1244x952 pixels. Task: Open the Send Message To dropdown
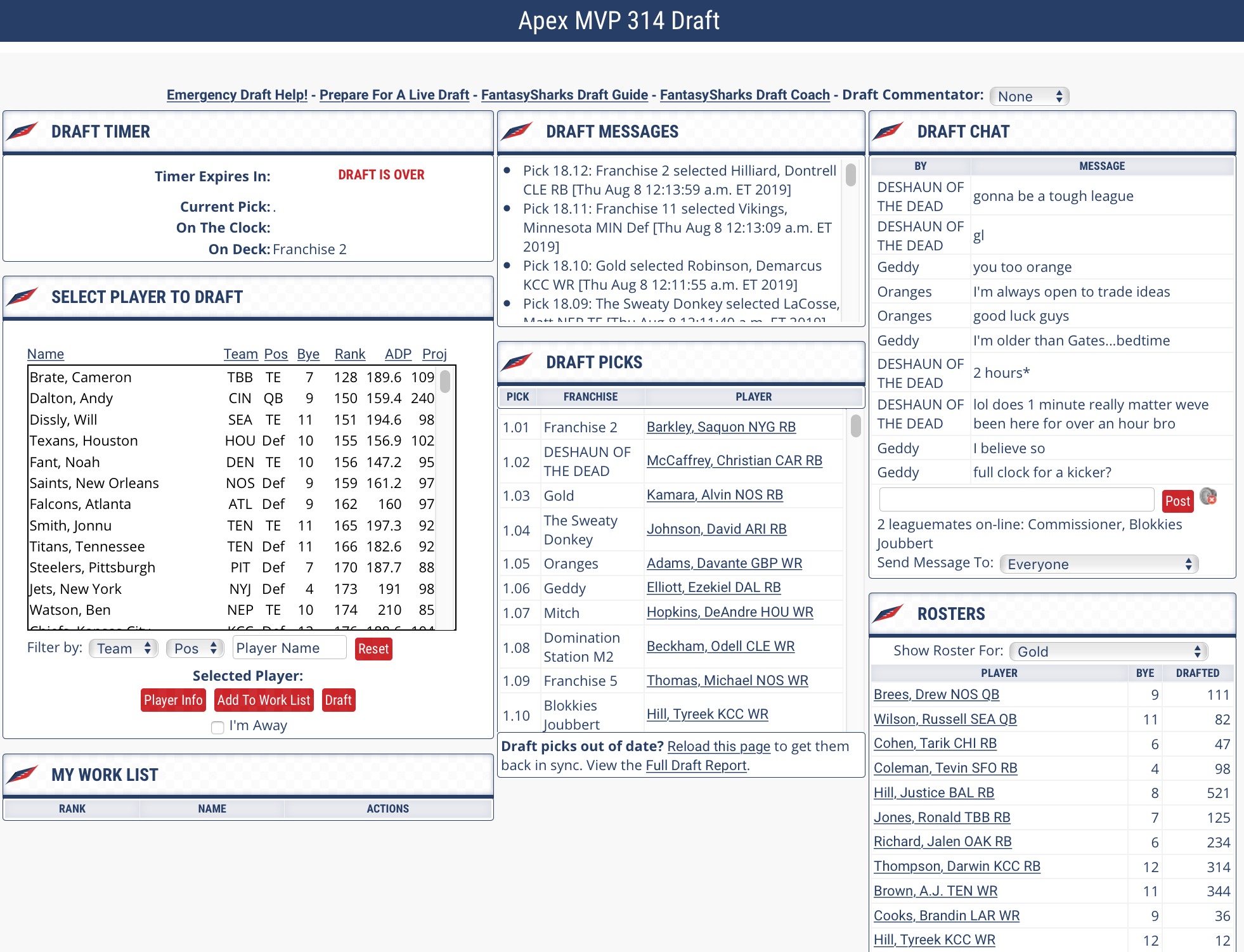(1099, 564)
